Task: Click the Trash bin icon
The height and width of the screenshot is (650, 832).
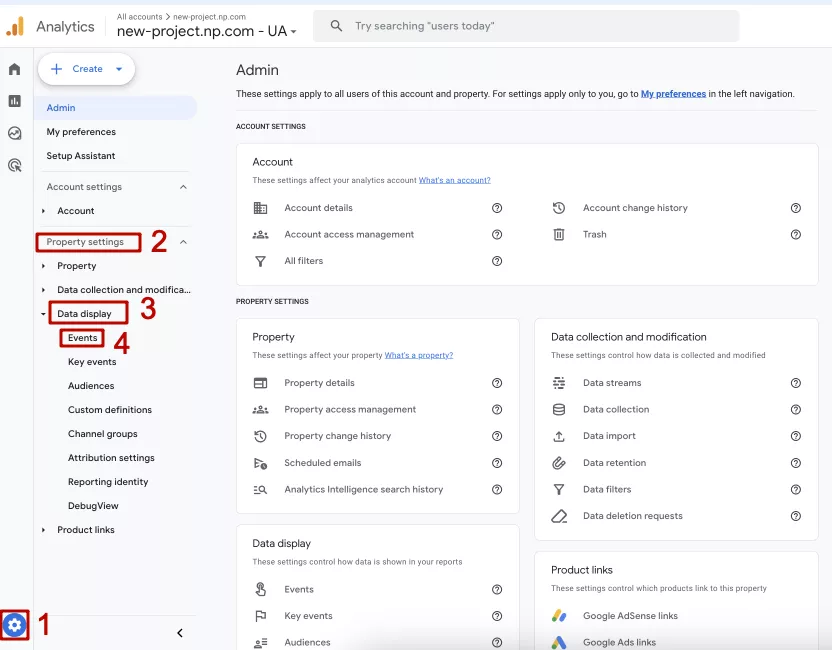Action: tap(559, 235)
